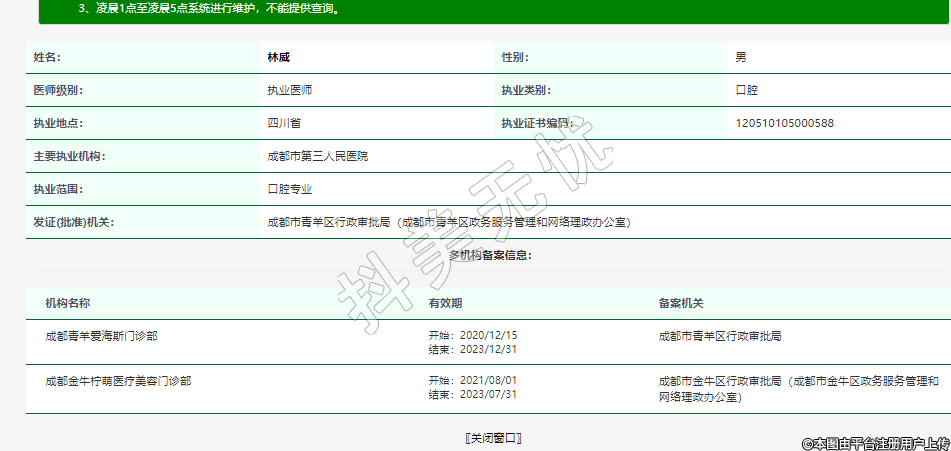
Task: Select the 医师级别 value 执业医师
Action: point(289,90)
